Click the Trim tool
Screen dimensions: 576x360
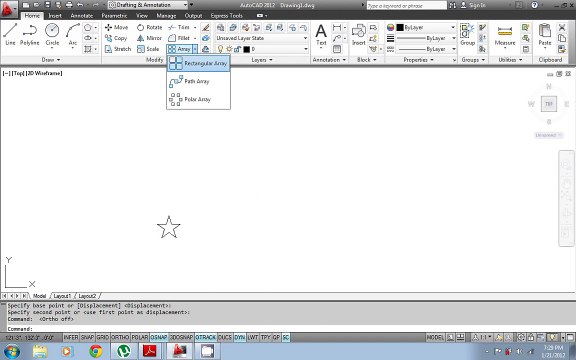click(179, 27)
